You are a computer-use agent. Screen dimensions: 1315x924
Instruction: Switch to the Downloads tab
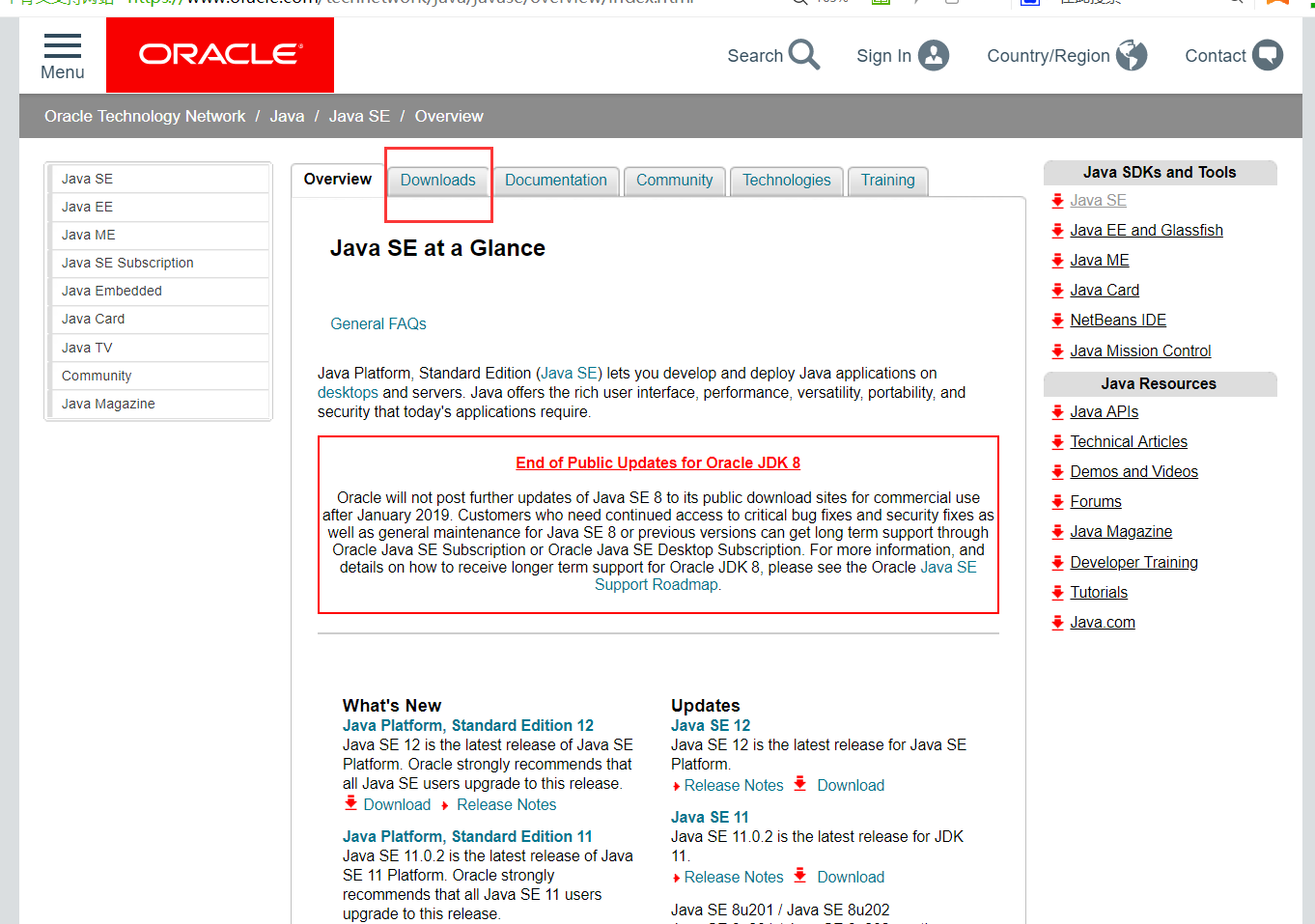(438, 181)
